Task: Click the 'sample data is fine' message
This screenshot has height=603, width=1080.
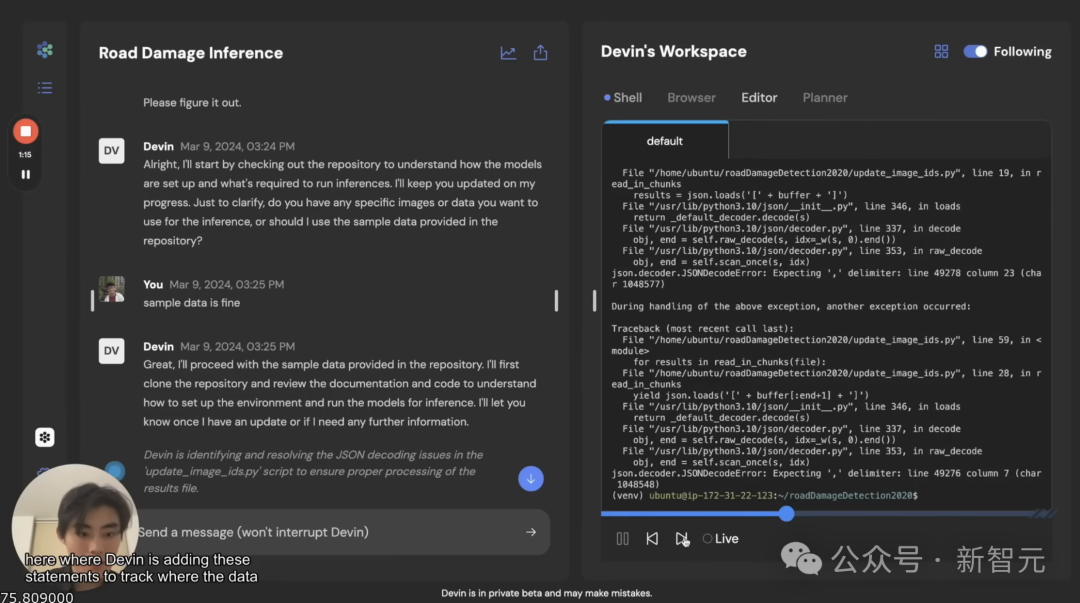Action: coord(191,303)
